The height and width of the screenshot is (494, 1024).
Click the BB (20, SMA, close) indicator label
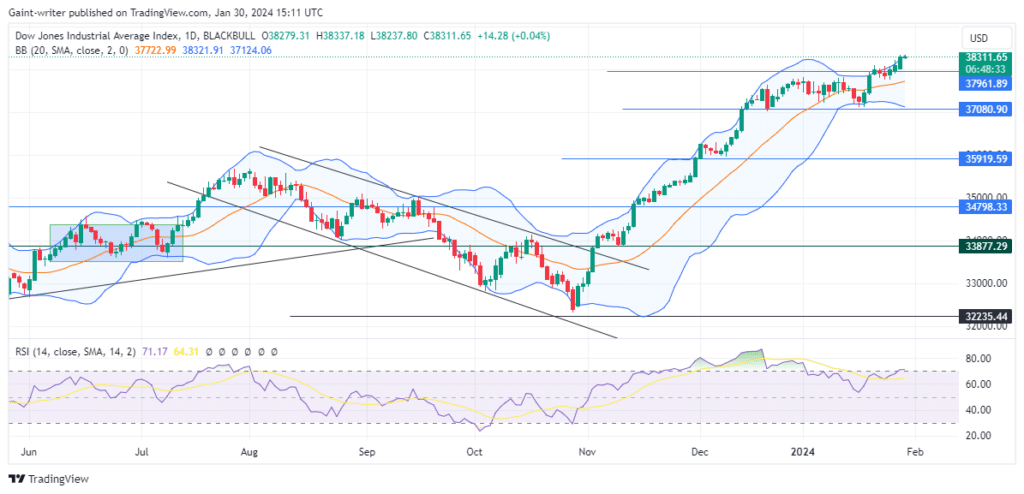(x=70, y=50)
